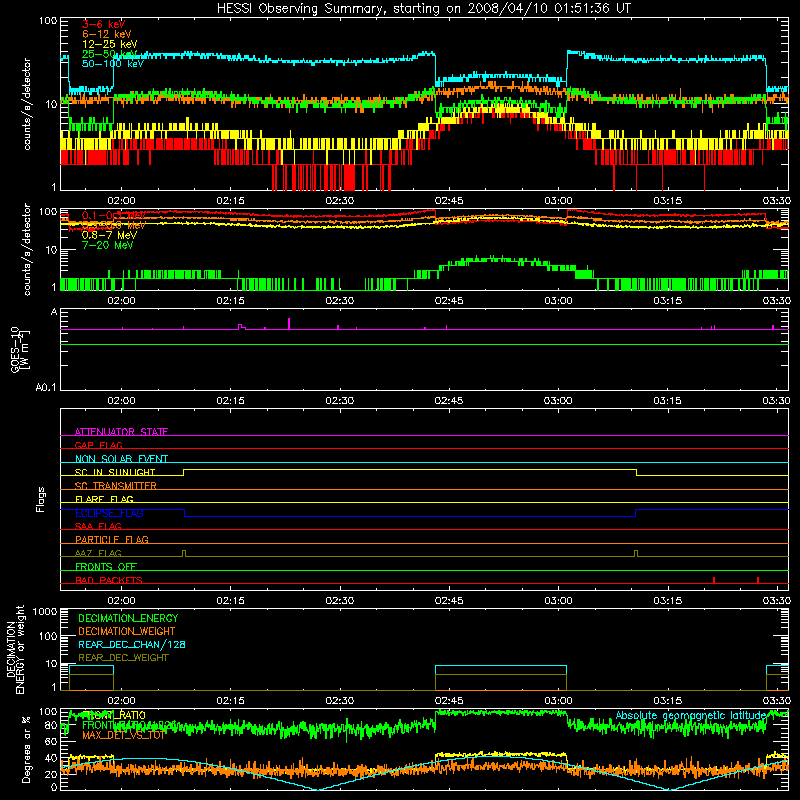Click the 02:45 tick label under Flags panel
Screen dimensions: 800x800
coord(449,600)
